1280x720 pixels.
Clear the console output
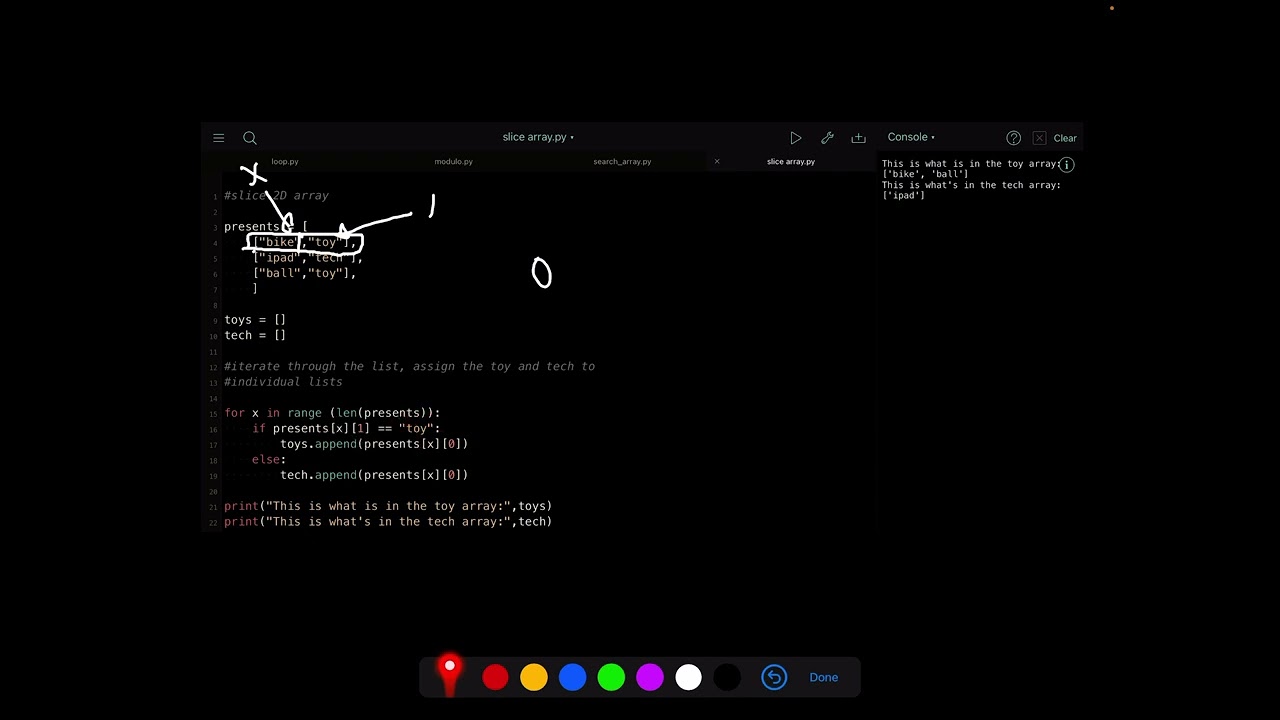click(1065, 138)
